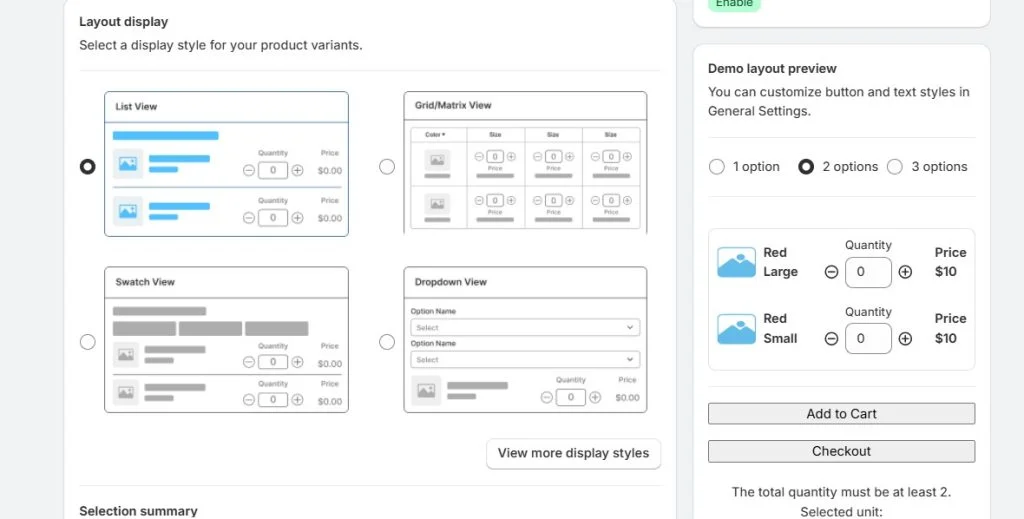Click first image icon in List View card
Viewport: 1024px width, 519px height.
(x=128, y=164)
